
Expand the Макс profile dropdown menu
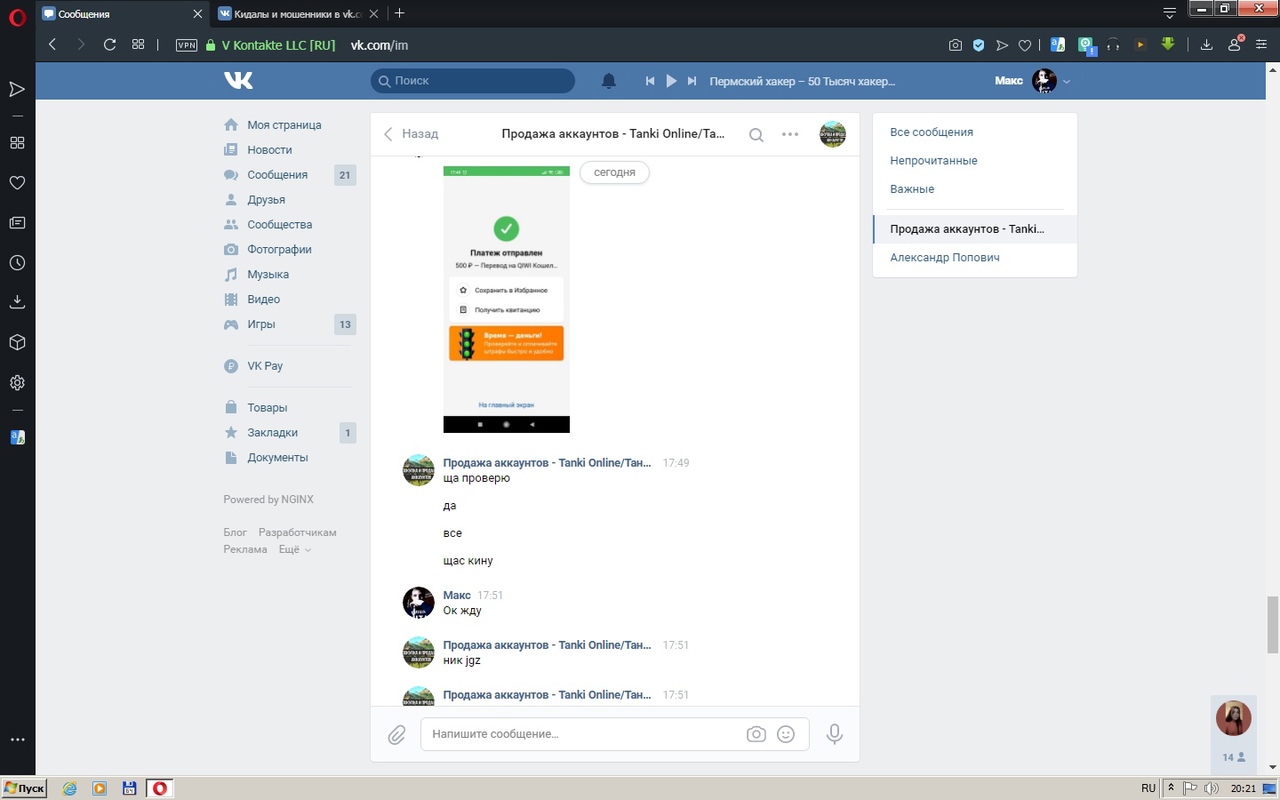pos(1067,81)
